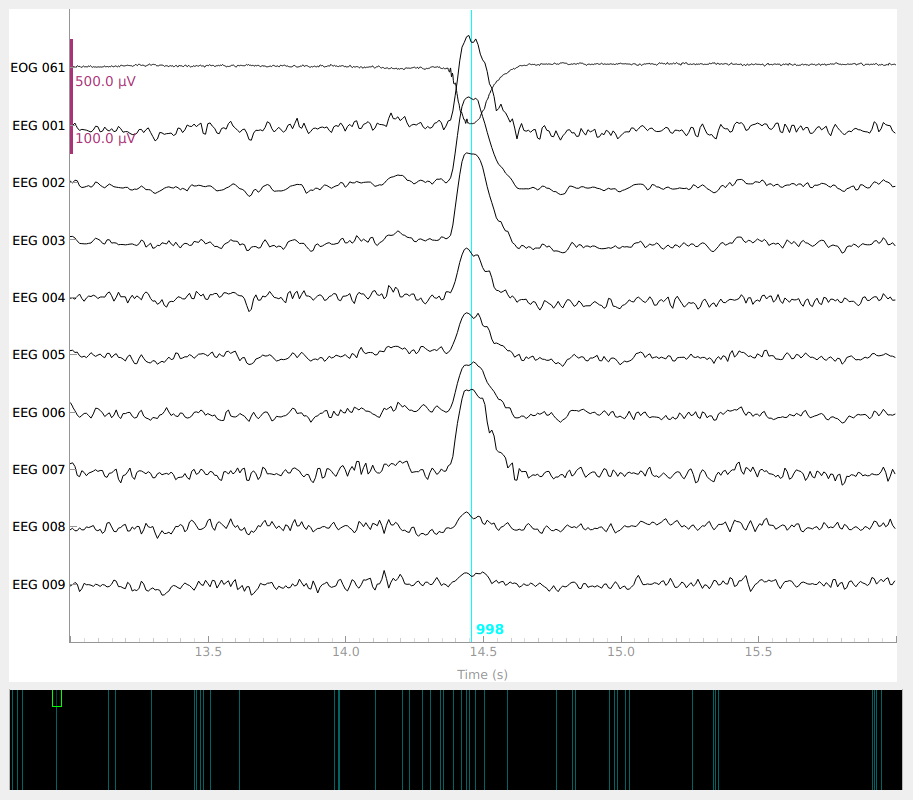Viewport: 913px width, 800px height.
Task: Click the Time (s) axis label
Action: click(x=482, y=674)
